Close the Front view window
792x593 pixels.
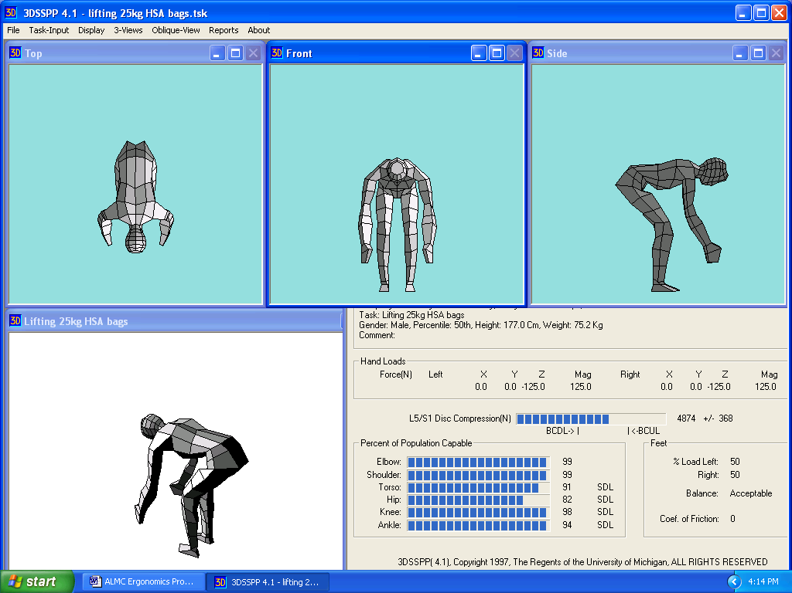[x=515, y=53]
